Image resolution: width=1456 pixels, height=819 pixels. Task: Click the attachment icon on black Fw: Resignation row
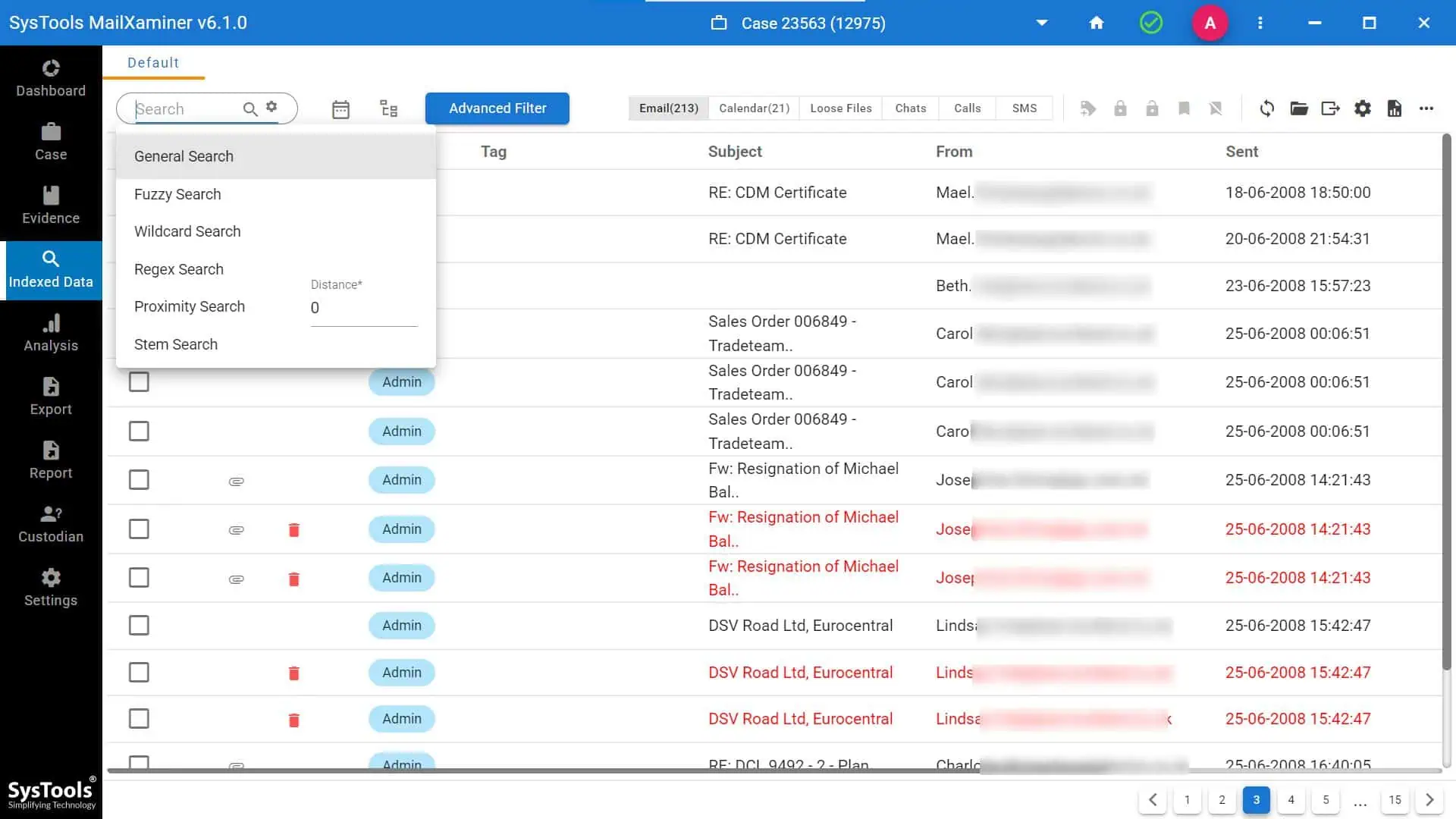pyautogui.click(x=237, y=482)
